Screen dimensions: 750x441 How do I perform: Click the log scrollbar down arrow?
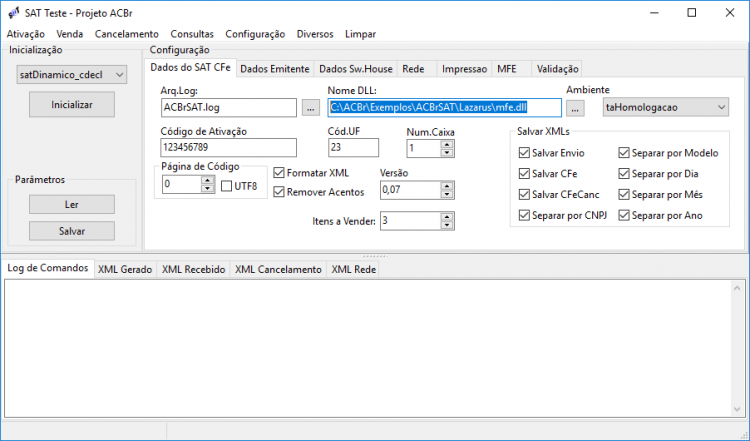737,409
